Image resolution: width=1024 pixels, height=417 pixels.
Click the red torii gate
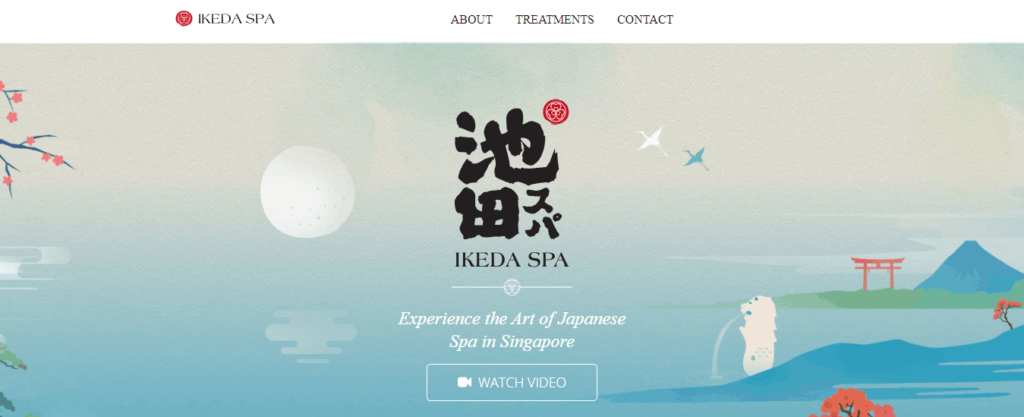877,273
